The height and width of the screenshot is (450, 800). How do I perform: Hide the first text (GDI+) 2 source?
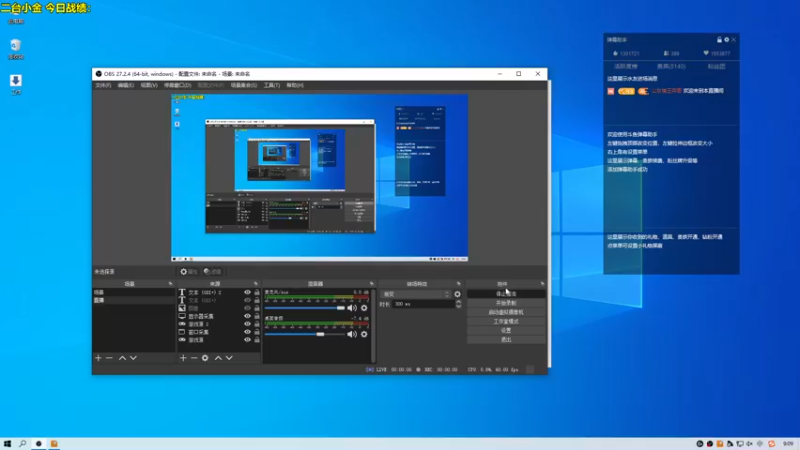(x=247, y=292)
